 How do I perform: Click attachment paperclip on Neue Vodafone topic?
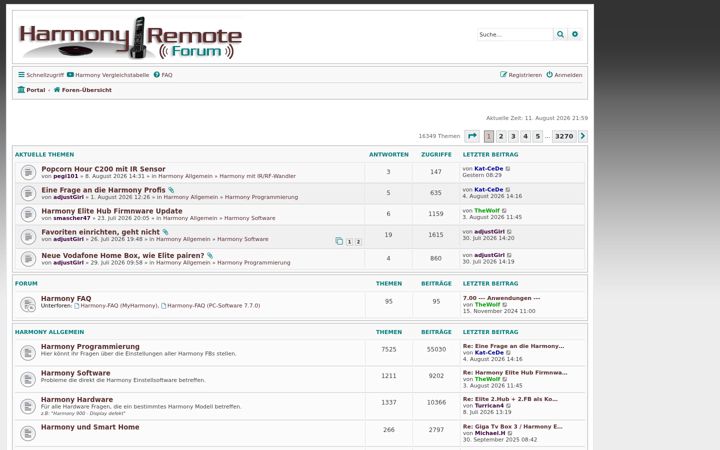tap(210, 256)
